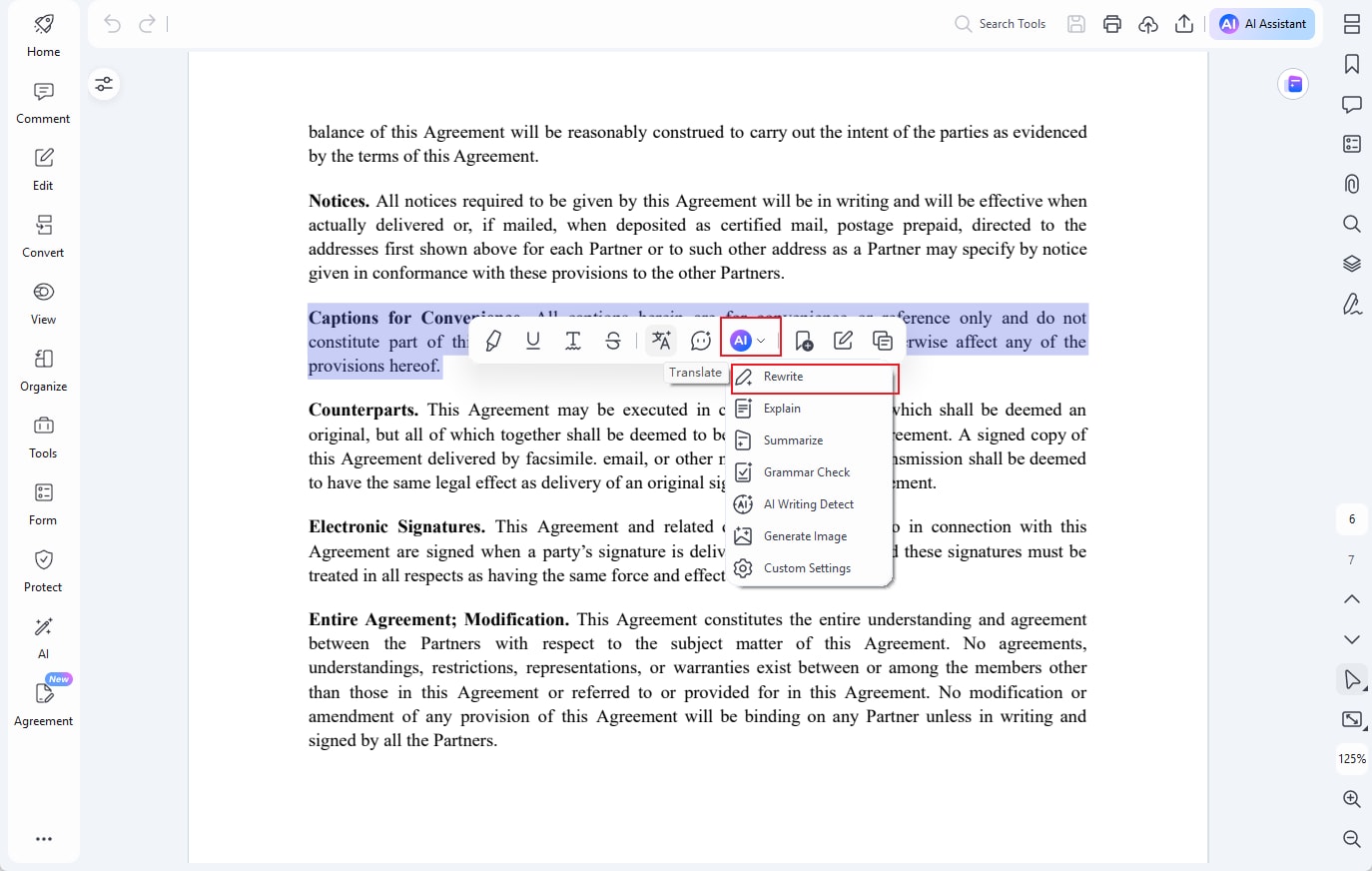
Task: Redo the last action
Action: 147,24
